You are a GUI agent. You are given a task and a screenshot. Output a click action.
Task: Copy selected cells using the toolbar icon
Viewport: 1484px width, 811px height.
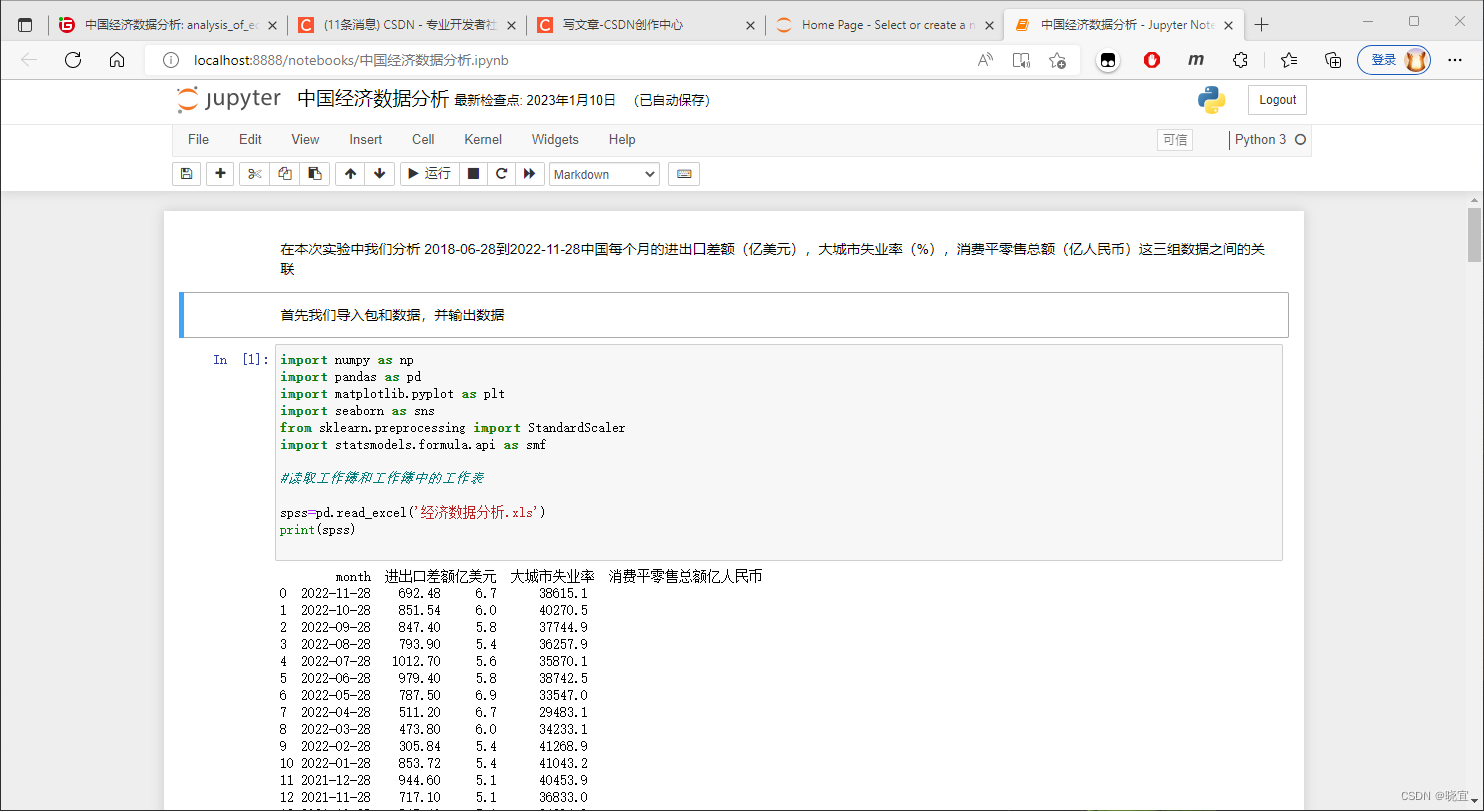(x=285, y=174)
